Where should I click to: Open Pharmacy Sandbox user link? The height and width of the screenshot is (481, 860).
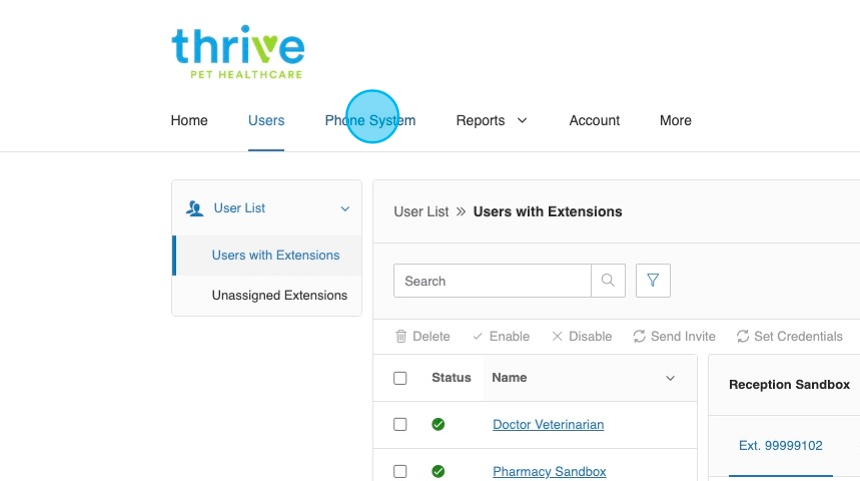tap(549, 471)
